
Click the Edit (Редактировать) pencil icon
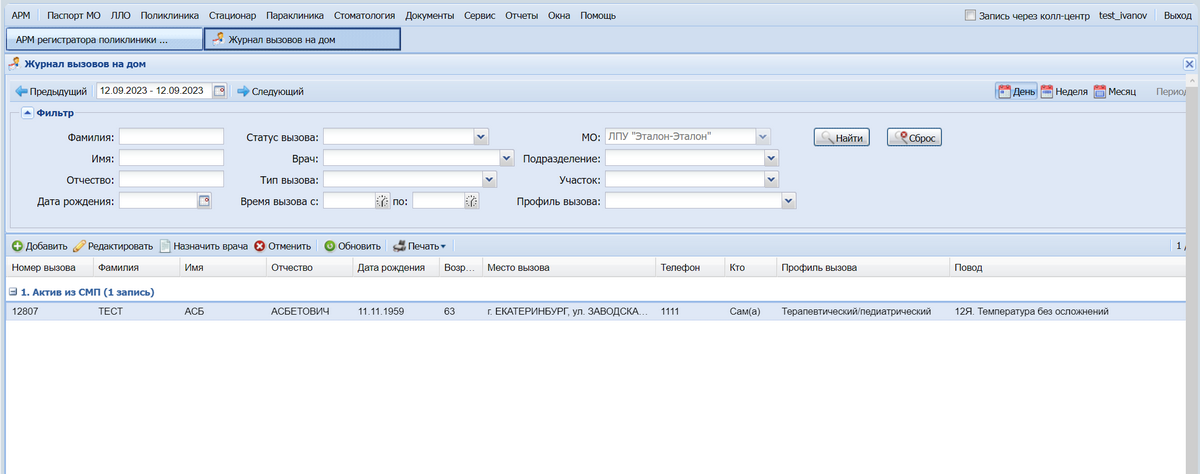point(79,246)
